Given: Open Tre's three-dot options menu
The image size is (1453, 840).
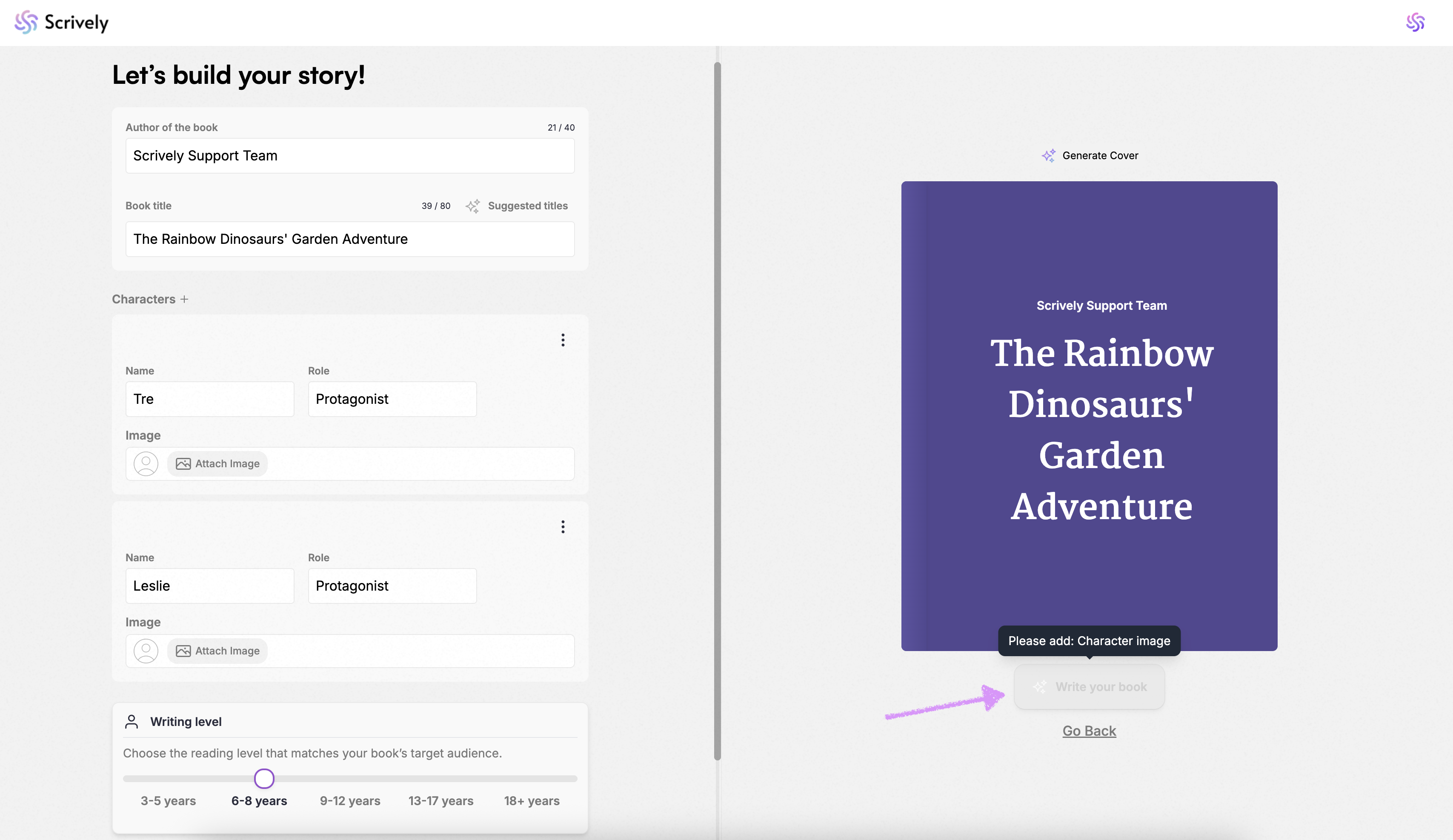Looking at the screenshot, I should 563,340.
